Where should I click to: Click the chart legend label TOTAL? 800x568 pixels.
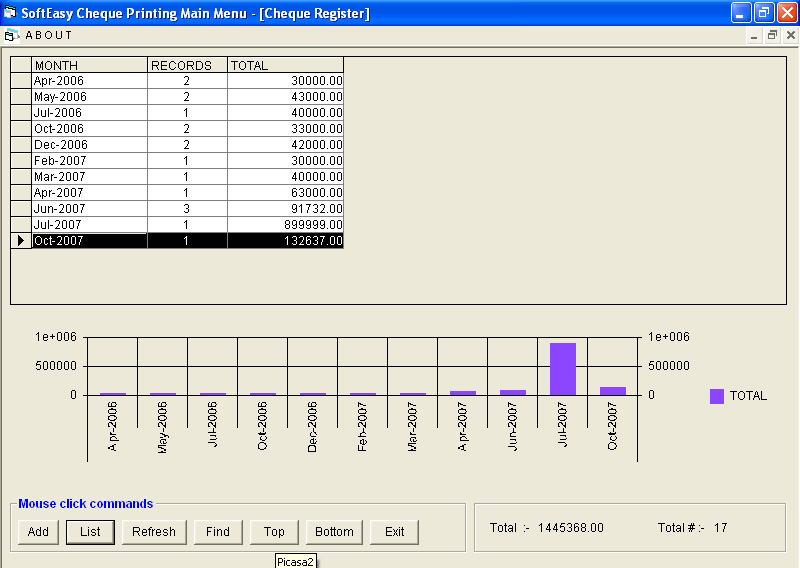point(748,396)
